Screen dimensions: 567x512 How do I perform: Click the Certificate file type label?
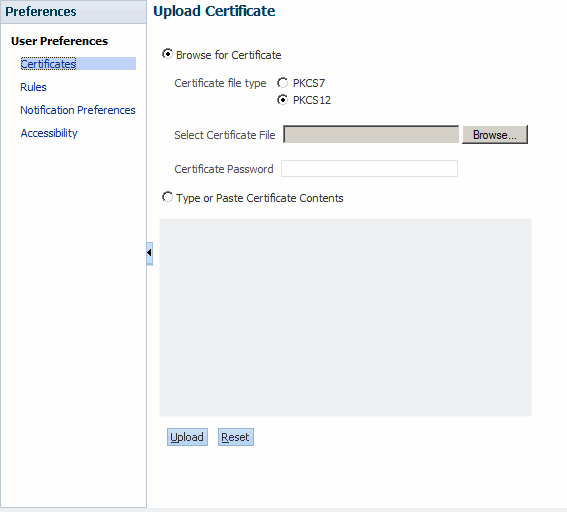(x=220, y=83)
